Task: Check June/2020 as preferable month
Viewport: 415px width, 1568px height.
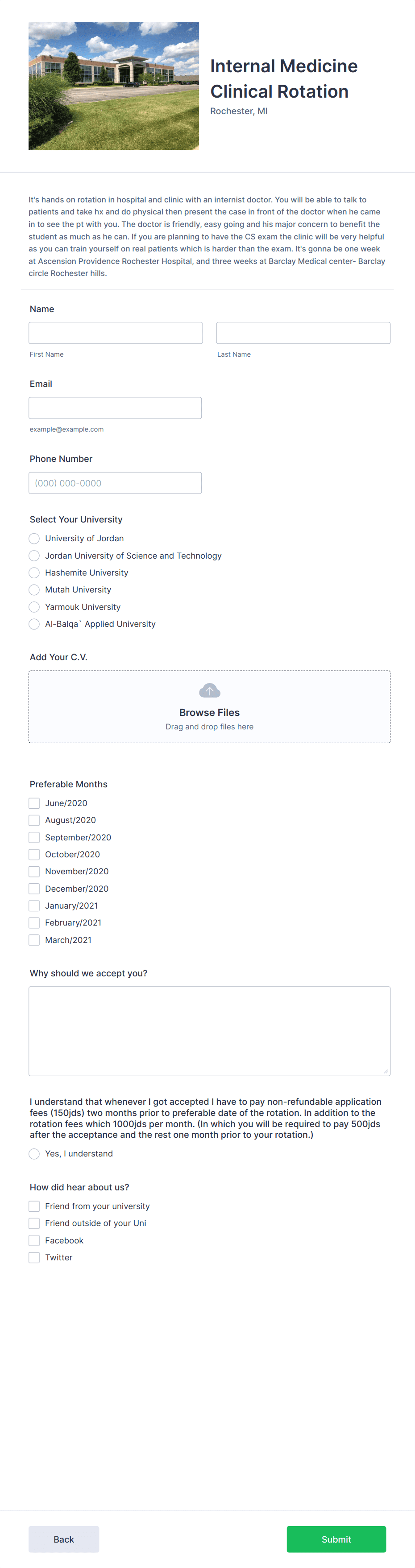Action: pyautogui.click(x=34, y=803)
